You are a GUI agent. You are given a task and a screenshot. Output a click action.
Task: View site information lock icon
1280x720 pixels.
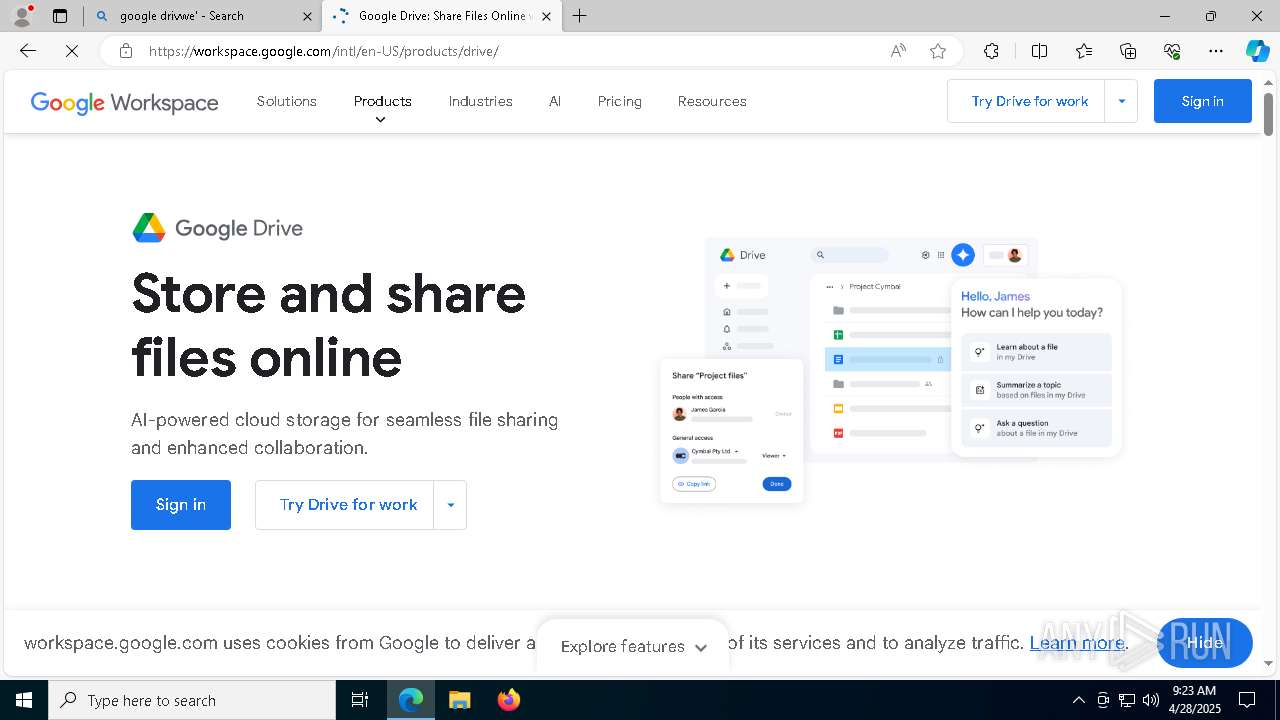pyautogui.click(x=126, y=51)
